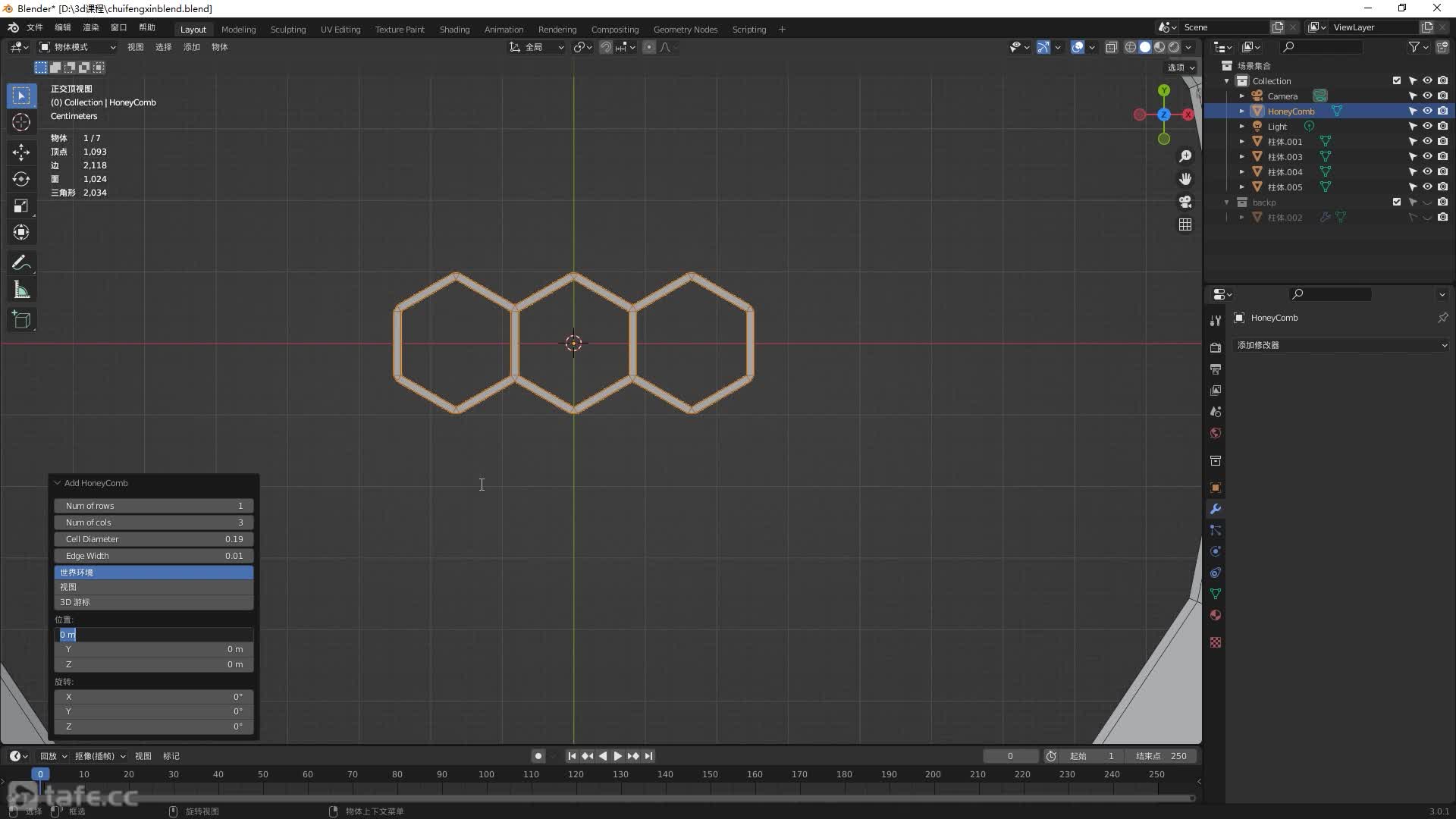Open Tool properties tab
The height and width of the screenshot is (819, 1456).
tap(1216, 321)
